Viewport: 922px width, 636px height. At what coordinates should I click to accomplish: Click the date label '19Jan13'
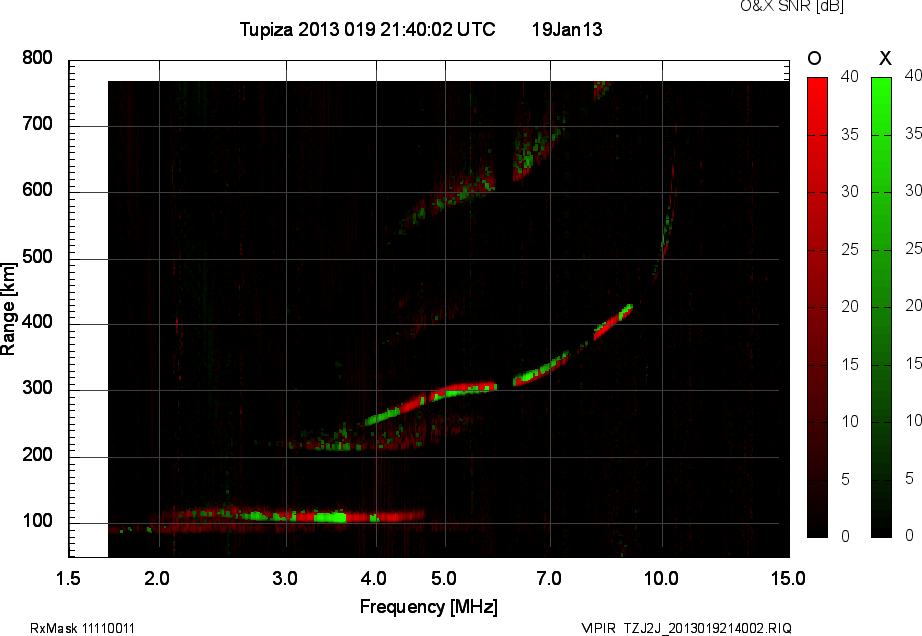click(x=567, y=29)
